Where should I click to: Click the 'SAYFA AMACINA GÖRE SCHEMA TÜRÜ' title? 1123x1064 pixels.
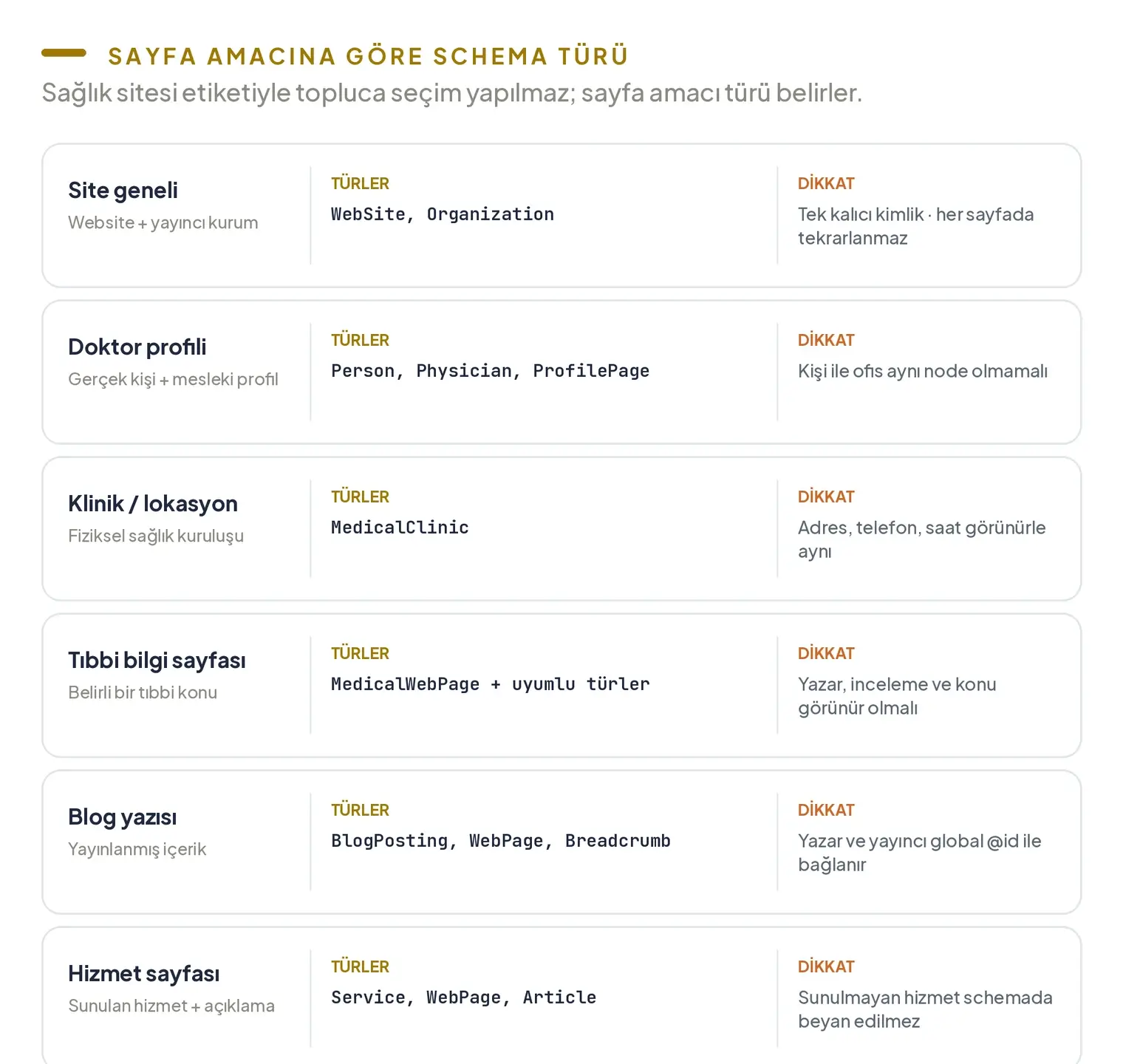point(368,56)
